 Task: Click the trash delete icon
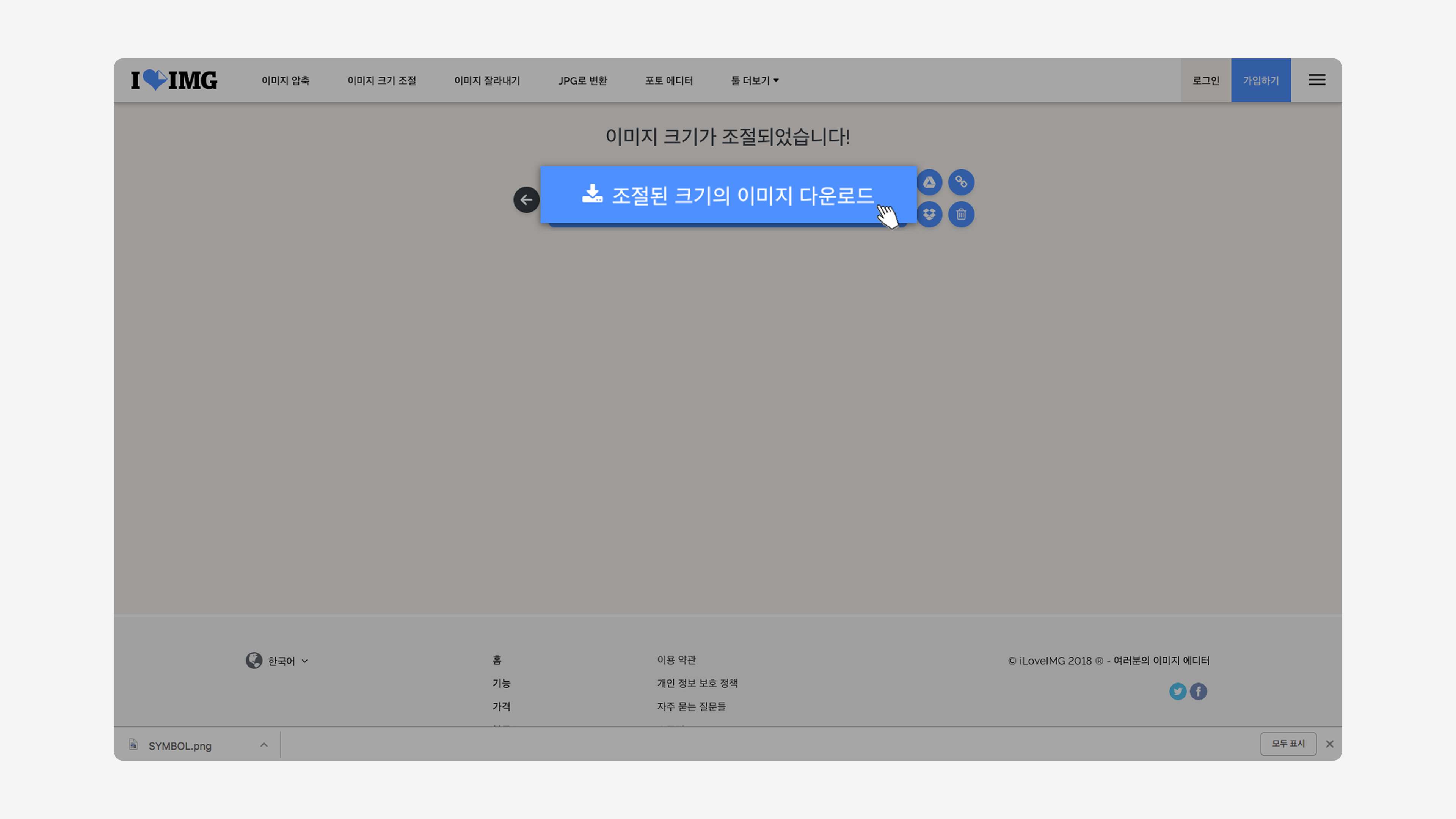[x=961, y=214]
